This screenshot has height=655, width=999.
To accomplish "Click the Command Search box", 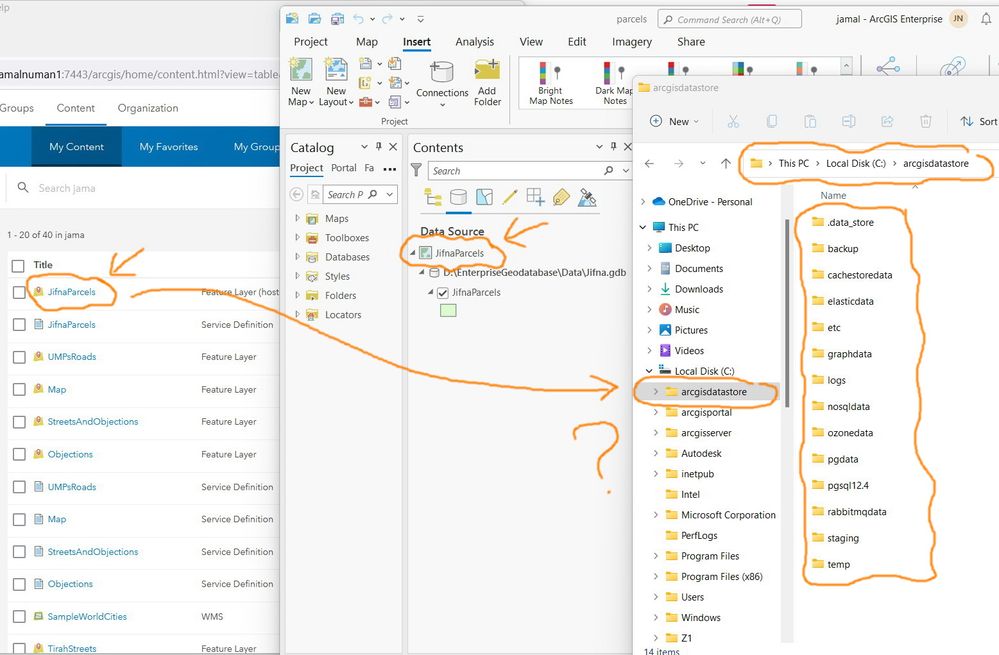I will [729, 20].
